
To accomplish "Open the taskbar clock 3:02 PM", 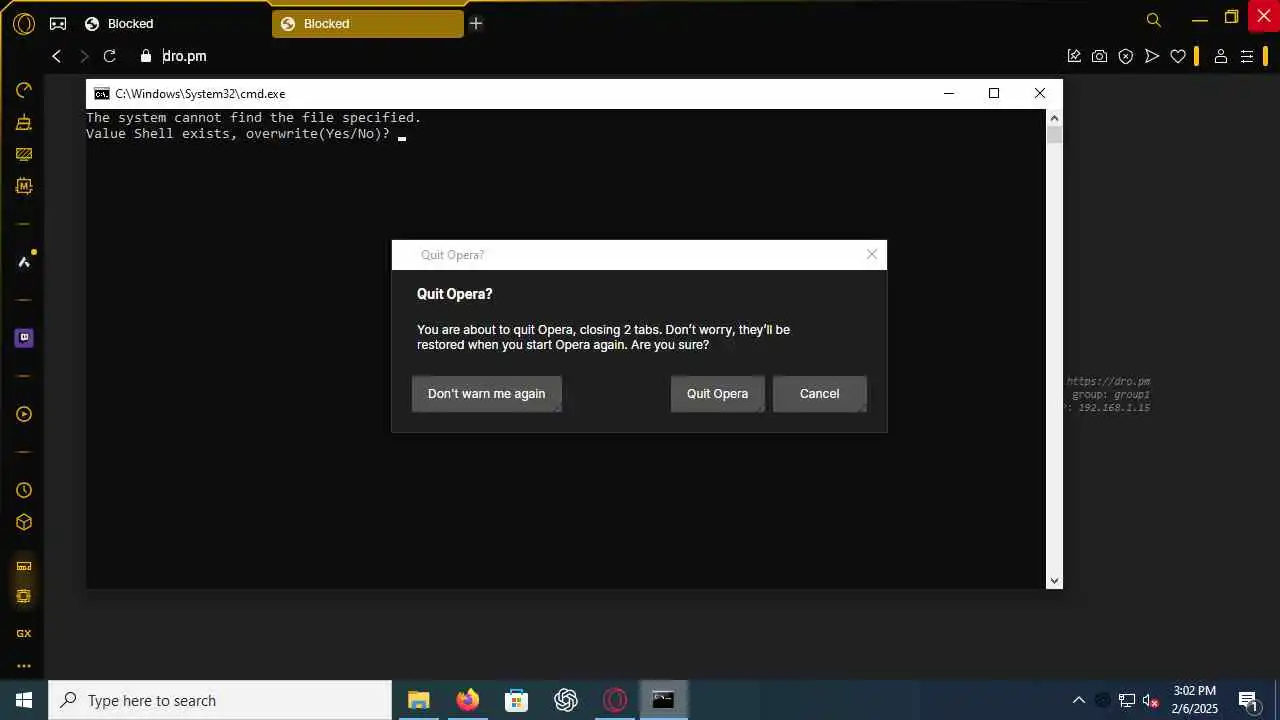I will click(x=1195, y=700).
